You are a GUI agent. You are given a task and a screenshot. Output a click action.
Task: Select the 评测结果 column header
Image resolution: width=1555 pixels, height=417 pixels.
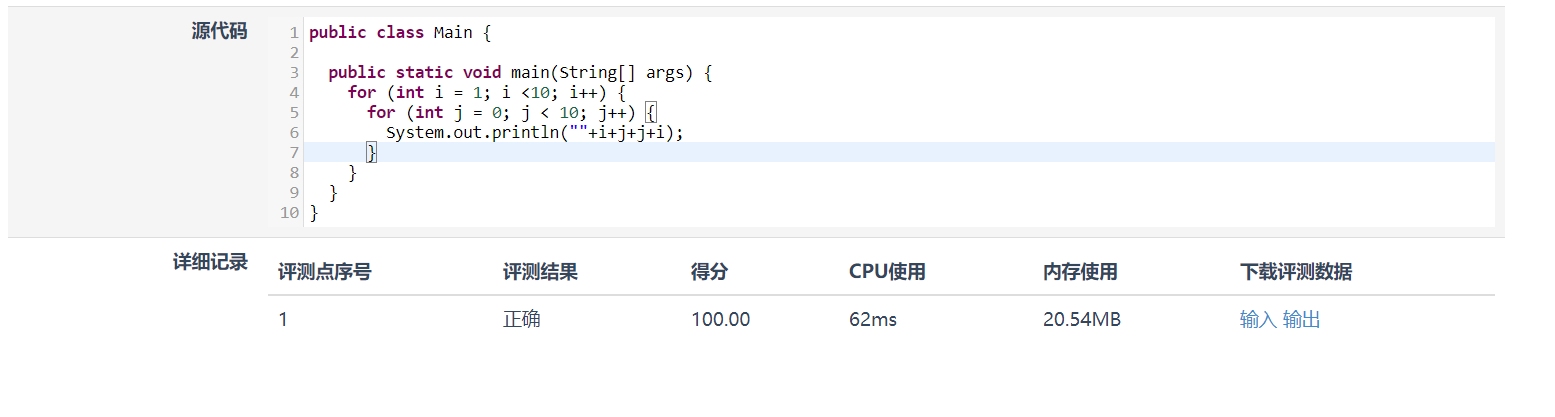[540, 272]
